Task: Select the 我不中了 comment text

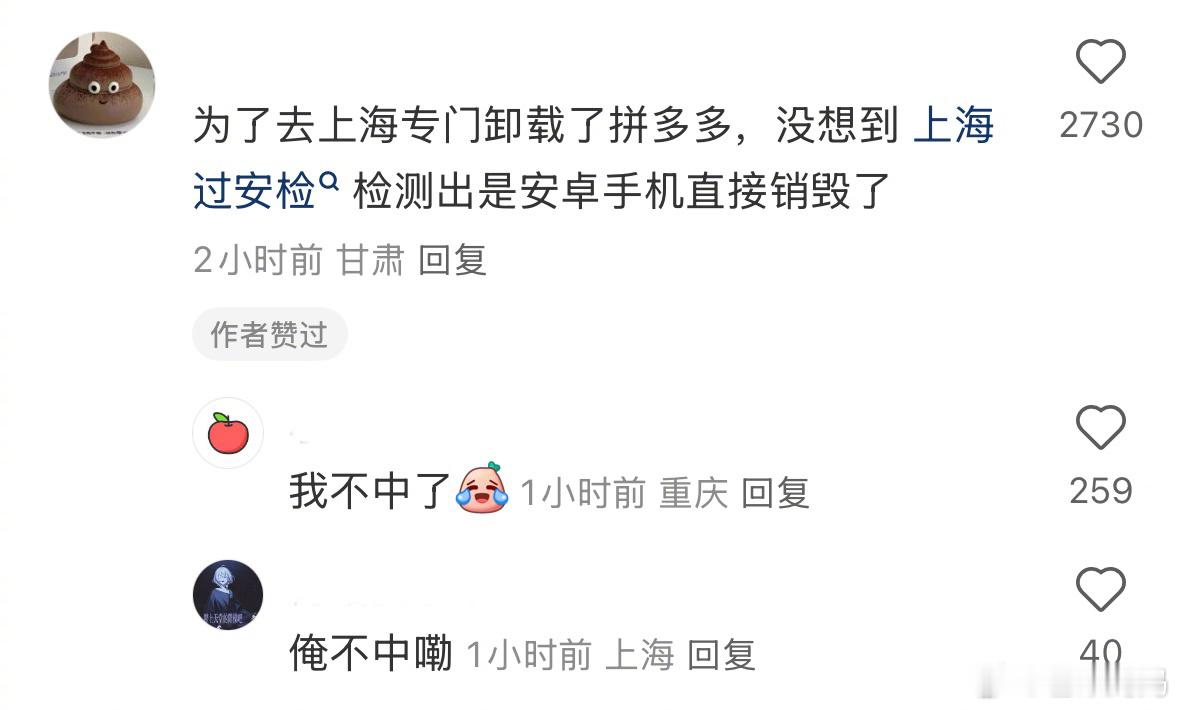Action: 370,491
